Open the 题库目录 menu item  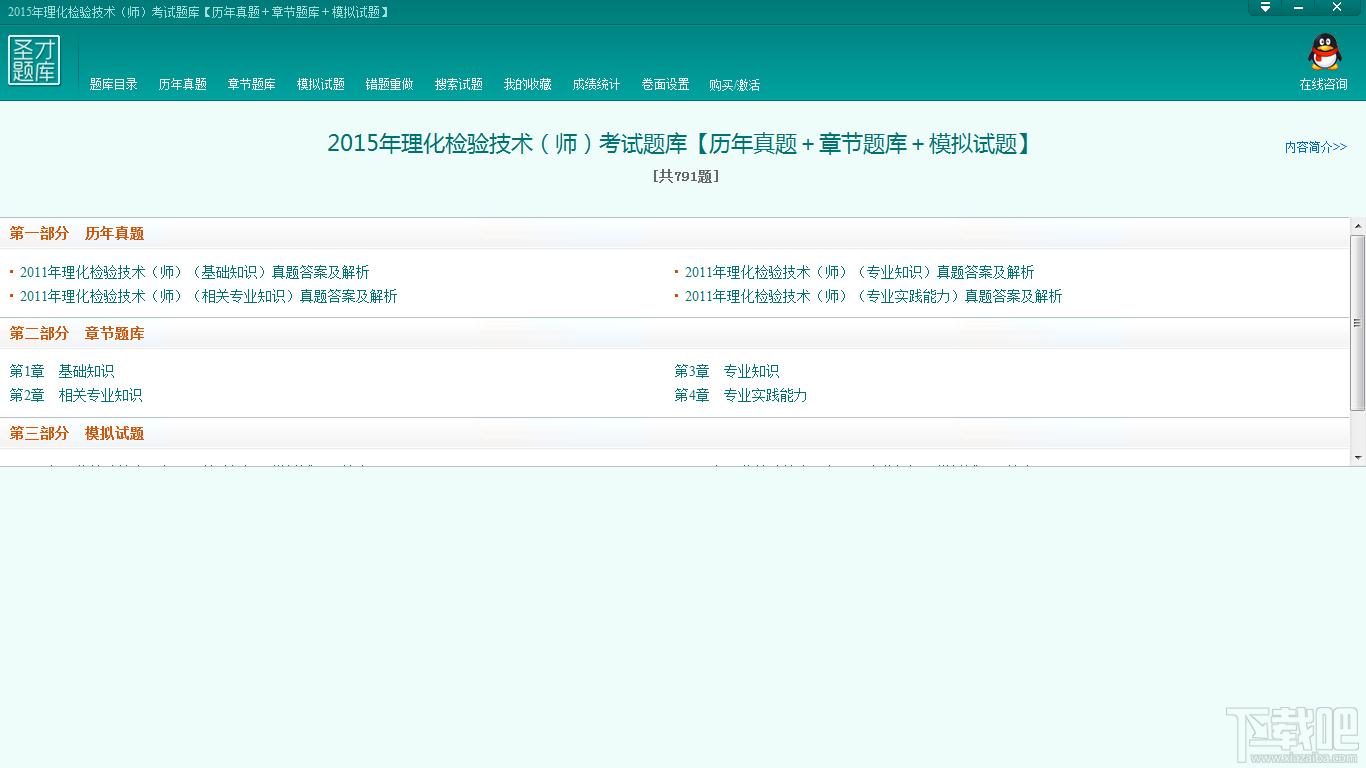click(x=114, y=85)
